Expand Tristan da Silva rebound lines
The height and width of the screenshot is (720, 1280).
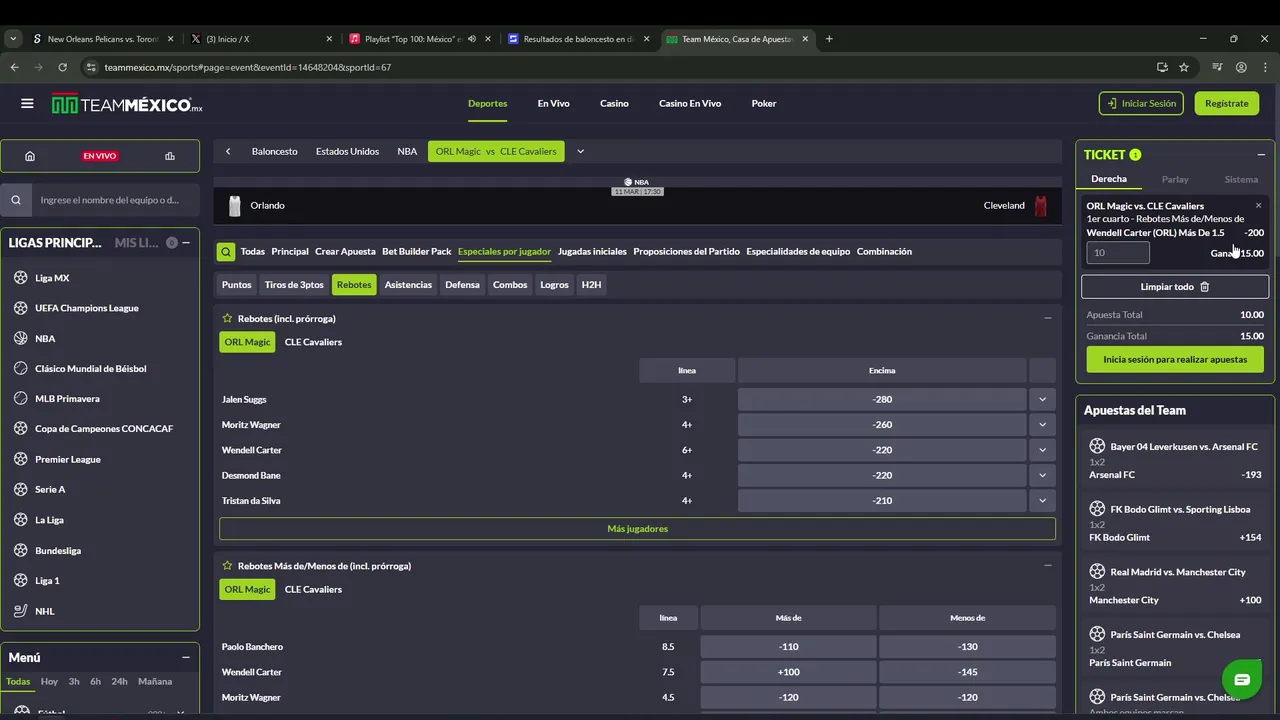(x=1042, y=500)
